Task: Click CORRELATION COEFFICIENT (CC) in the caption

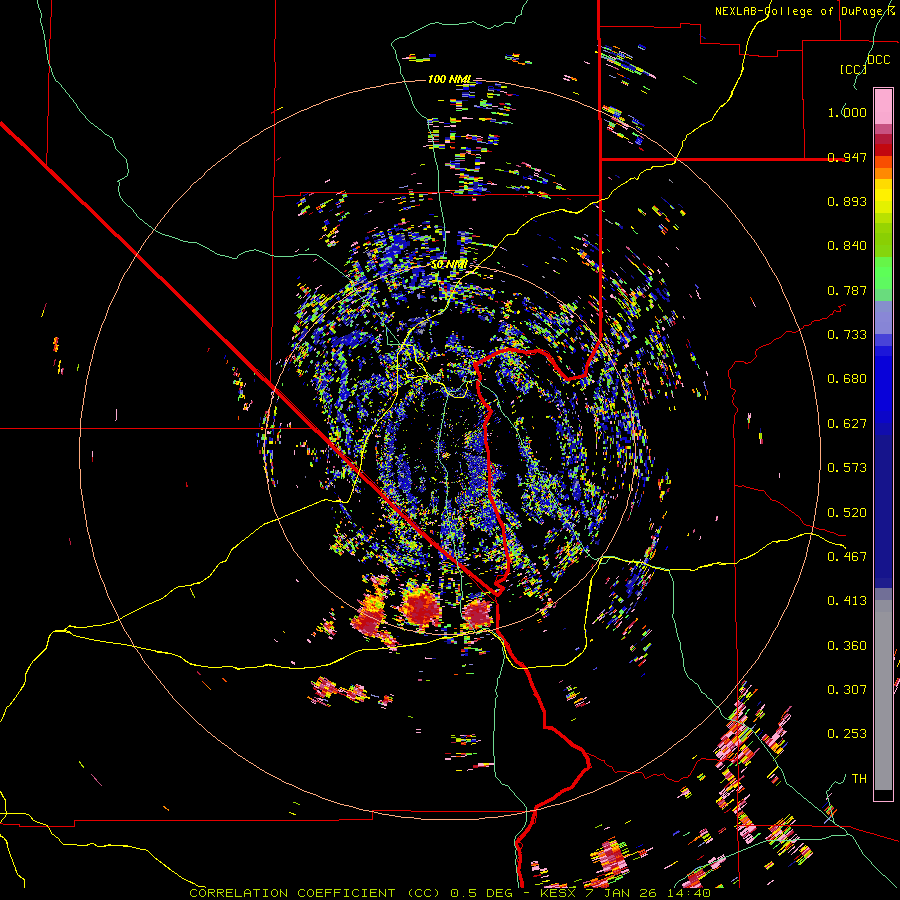Action: coord(315,893)
